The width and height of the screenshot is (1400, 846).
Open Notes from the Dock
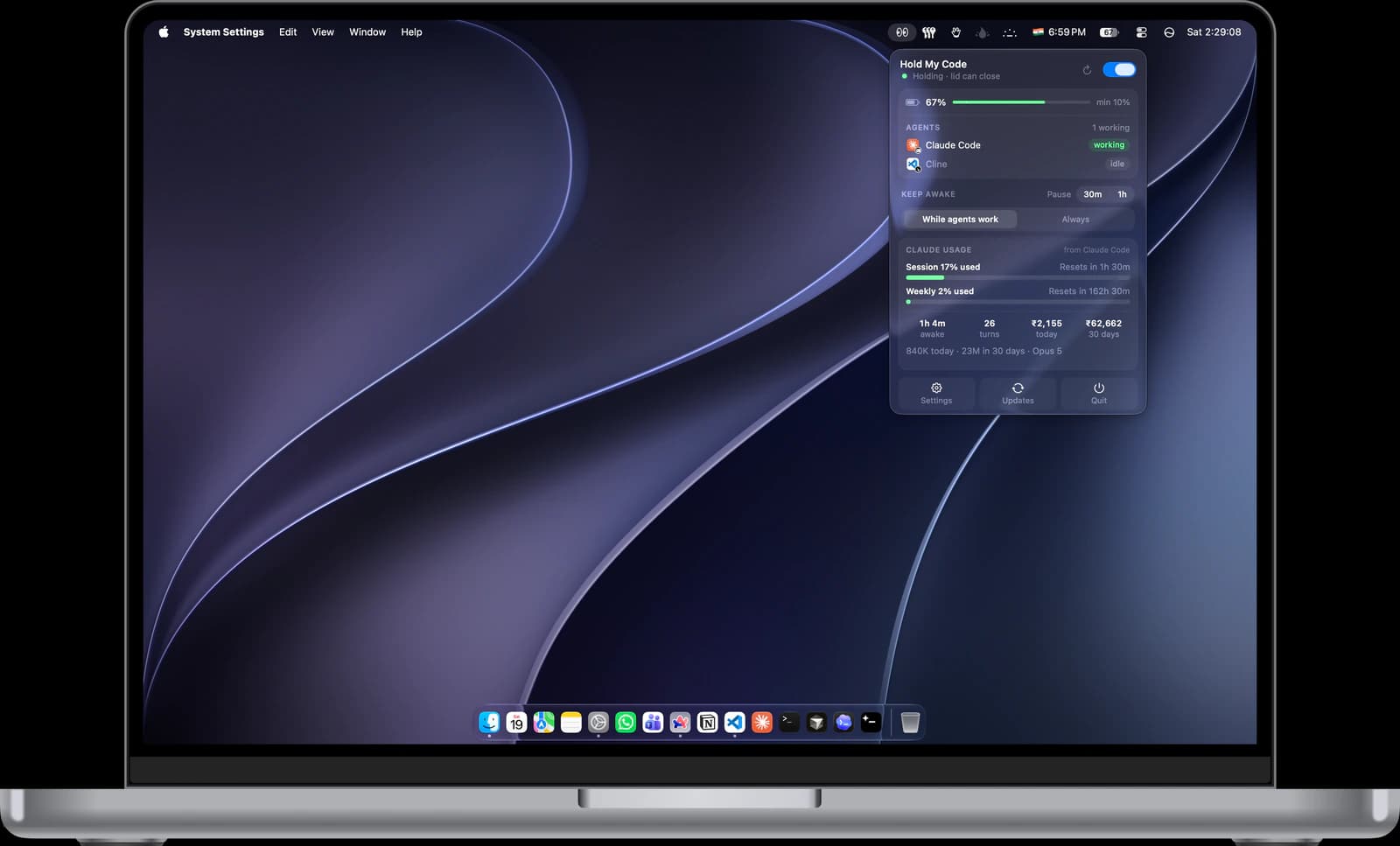pos(570,722)
